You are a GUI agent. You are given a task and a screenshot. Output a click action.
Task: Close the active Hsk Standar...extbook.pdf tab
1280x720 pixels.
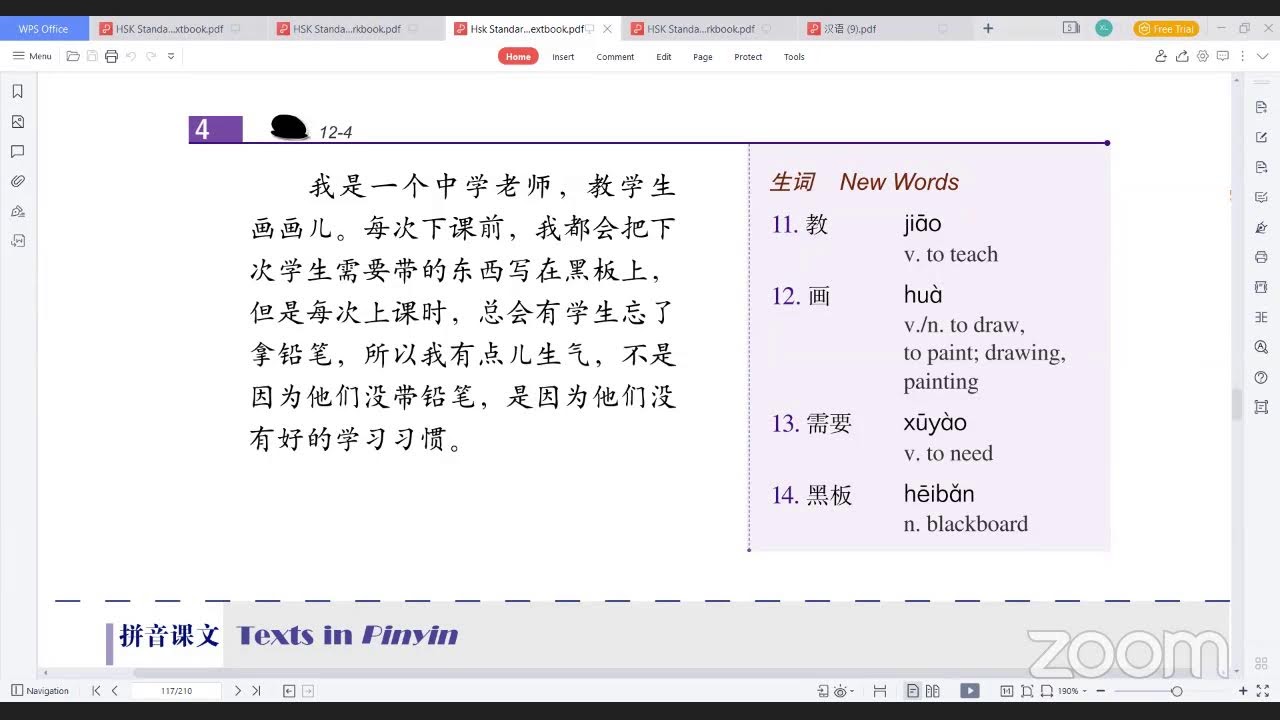coord(607,29)
